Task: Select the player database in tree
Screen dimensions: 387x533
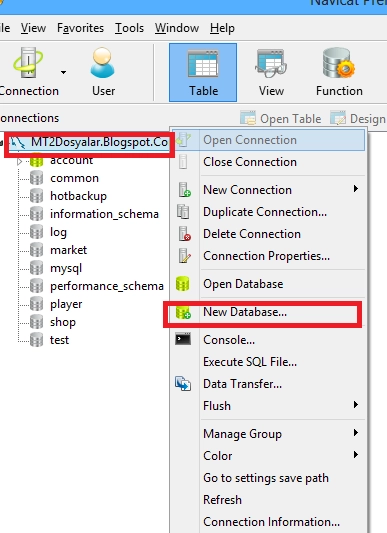Action: pyautogui.click(x=66, y=304)
